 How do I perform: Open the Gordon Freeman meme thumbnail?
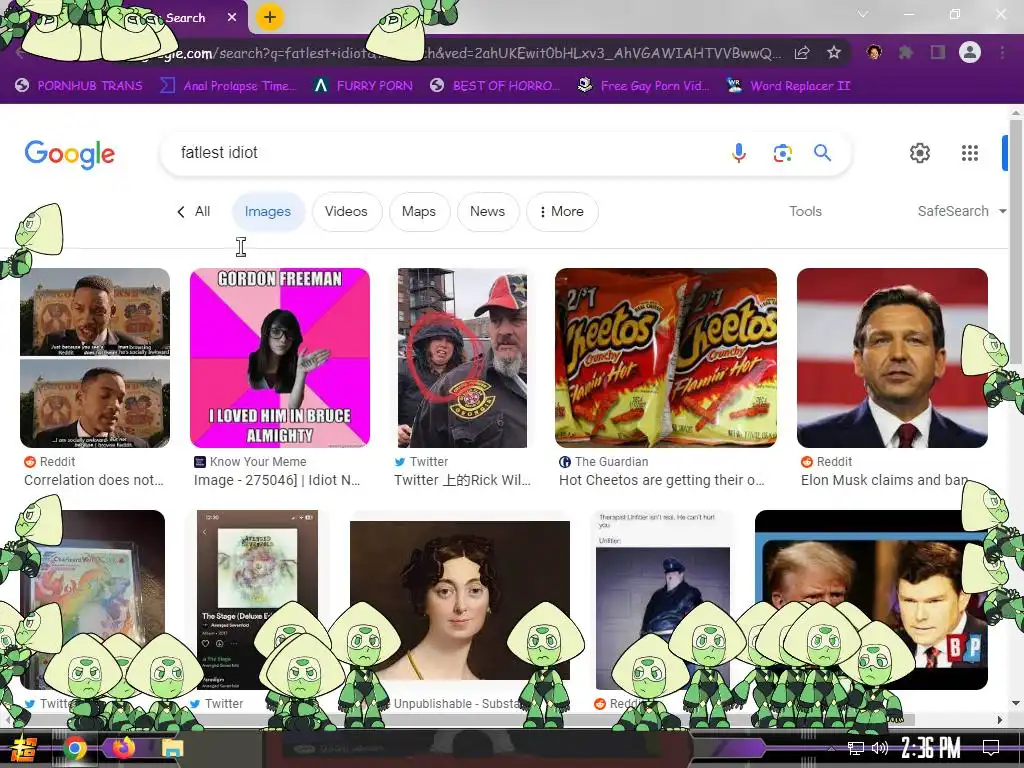[x=280, y=358]
